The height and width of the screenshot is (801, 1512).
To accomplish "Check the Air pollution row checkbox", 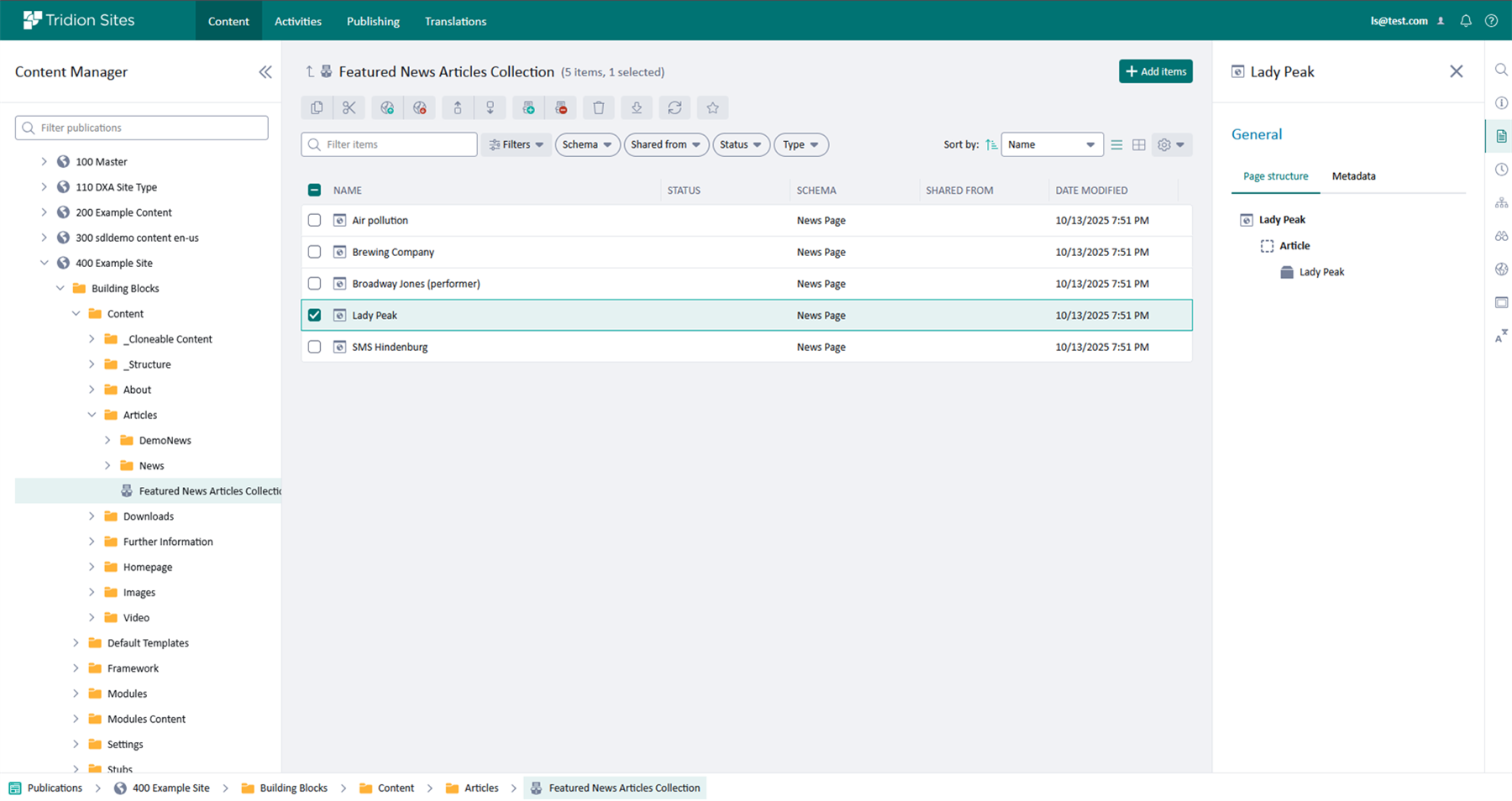I will point(314,220).
